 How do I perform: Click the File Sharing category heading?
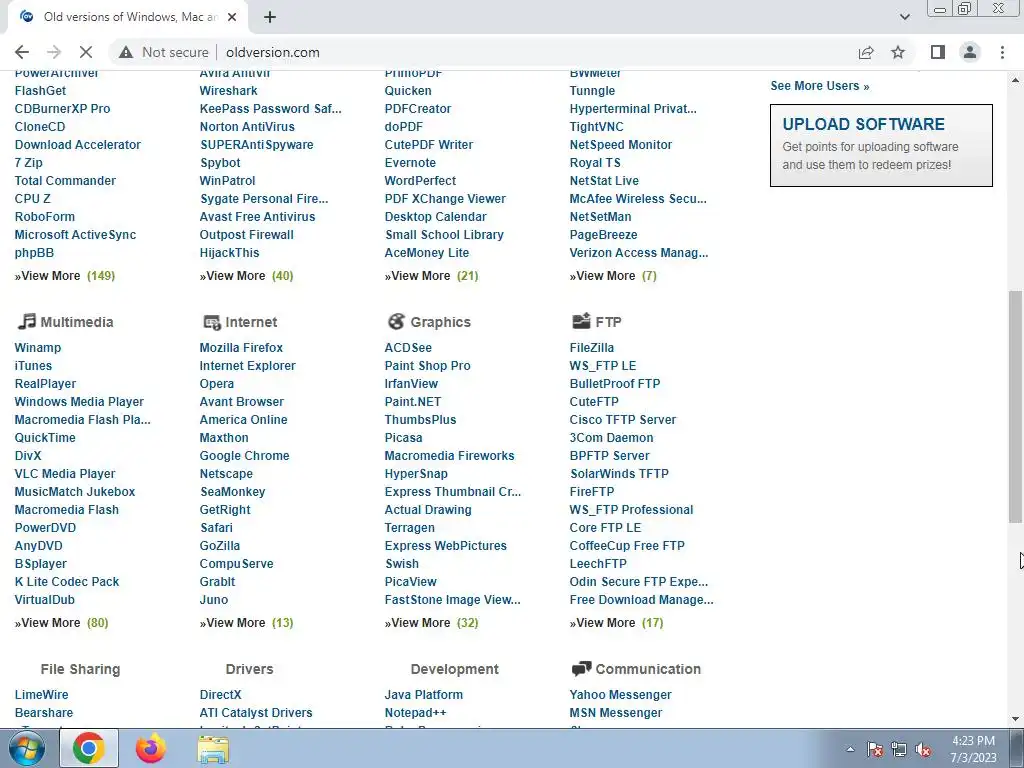(80, 669)
